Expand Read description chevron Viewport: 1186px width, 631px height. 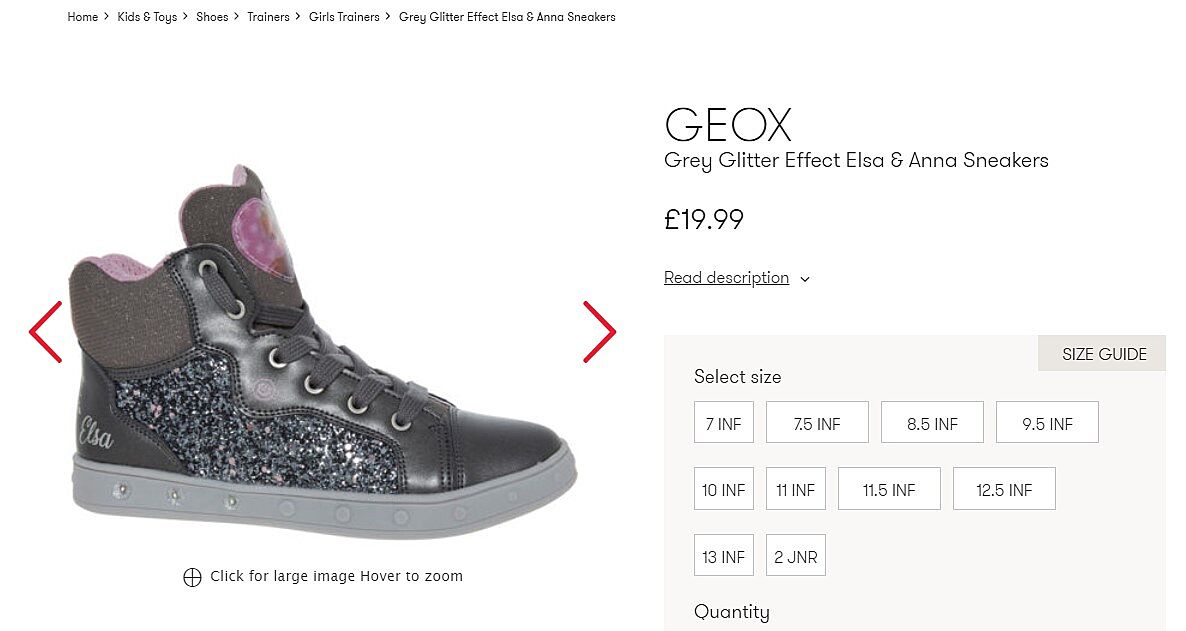coord(805,279)
